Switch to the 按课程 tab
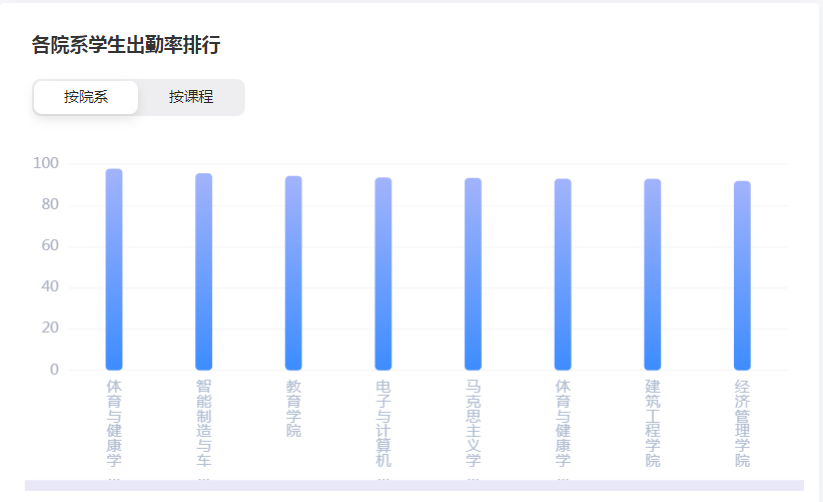The image size is (823, 502). 191,97
